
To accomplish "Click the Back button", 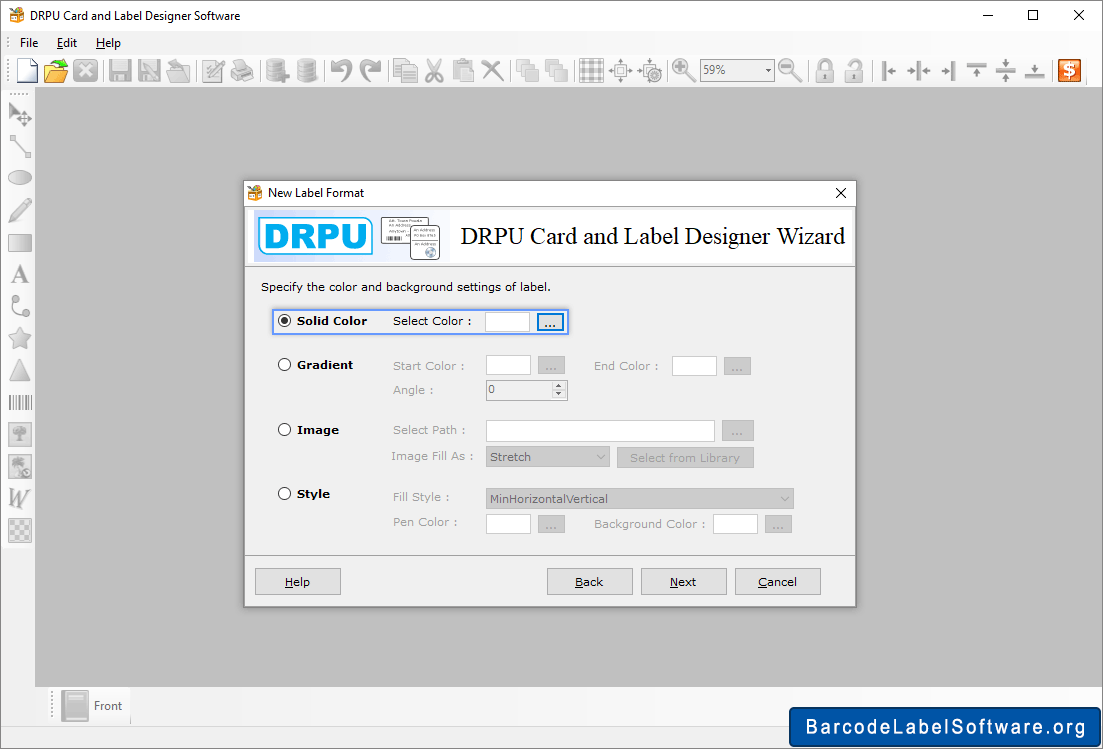I will 589,582.
